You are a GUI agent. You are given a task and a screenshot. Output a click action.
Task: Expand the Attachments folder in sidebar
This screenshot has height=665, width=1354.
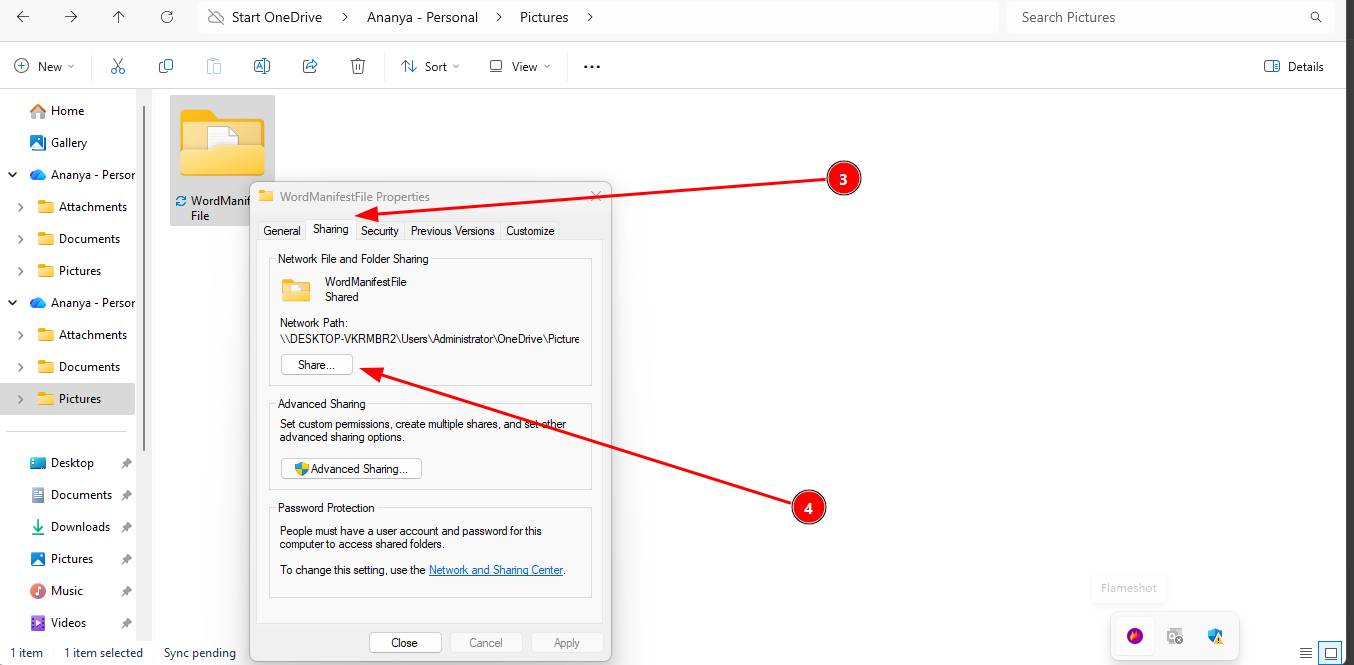(x=21, y=207)
